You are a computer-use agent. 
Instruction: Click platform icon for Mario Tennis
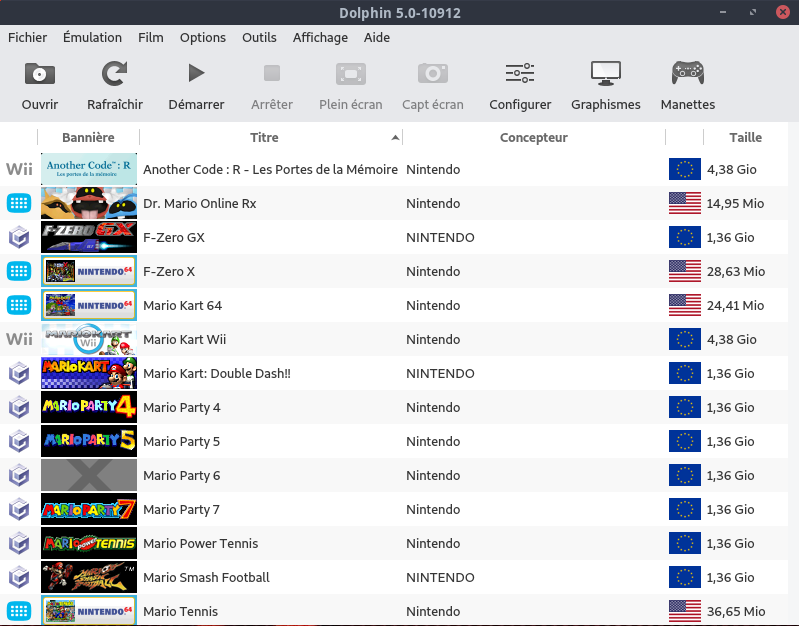19,611
